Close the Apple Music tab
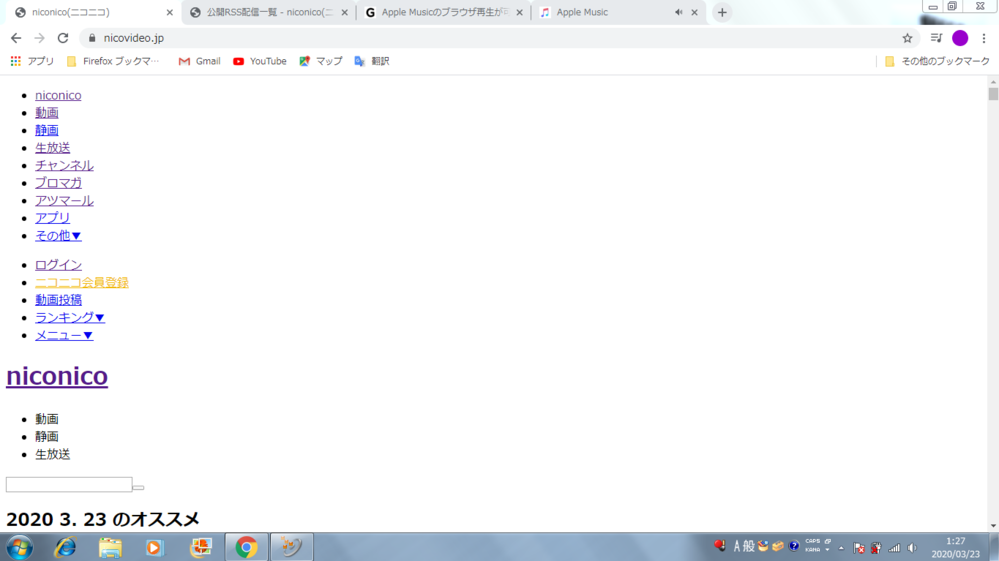Screen dimensions: 999x561 point(694,12)
